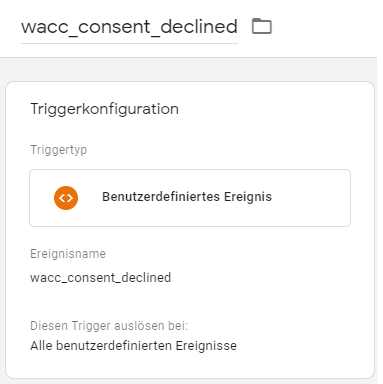383x384 pixels.
Task: Click the Diesen Trigger auslösen bei label
Action: (109, 325)
